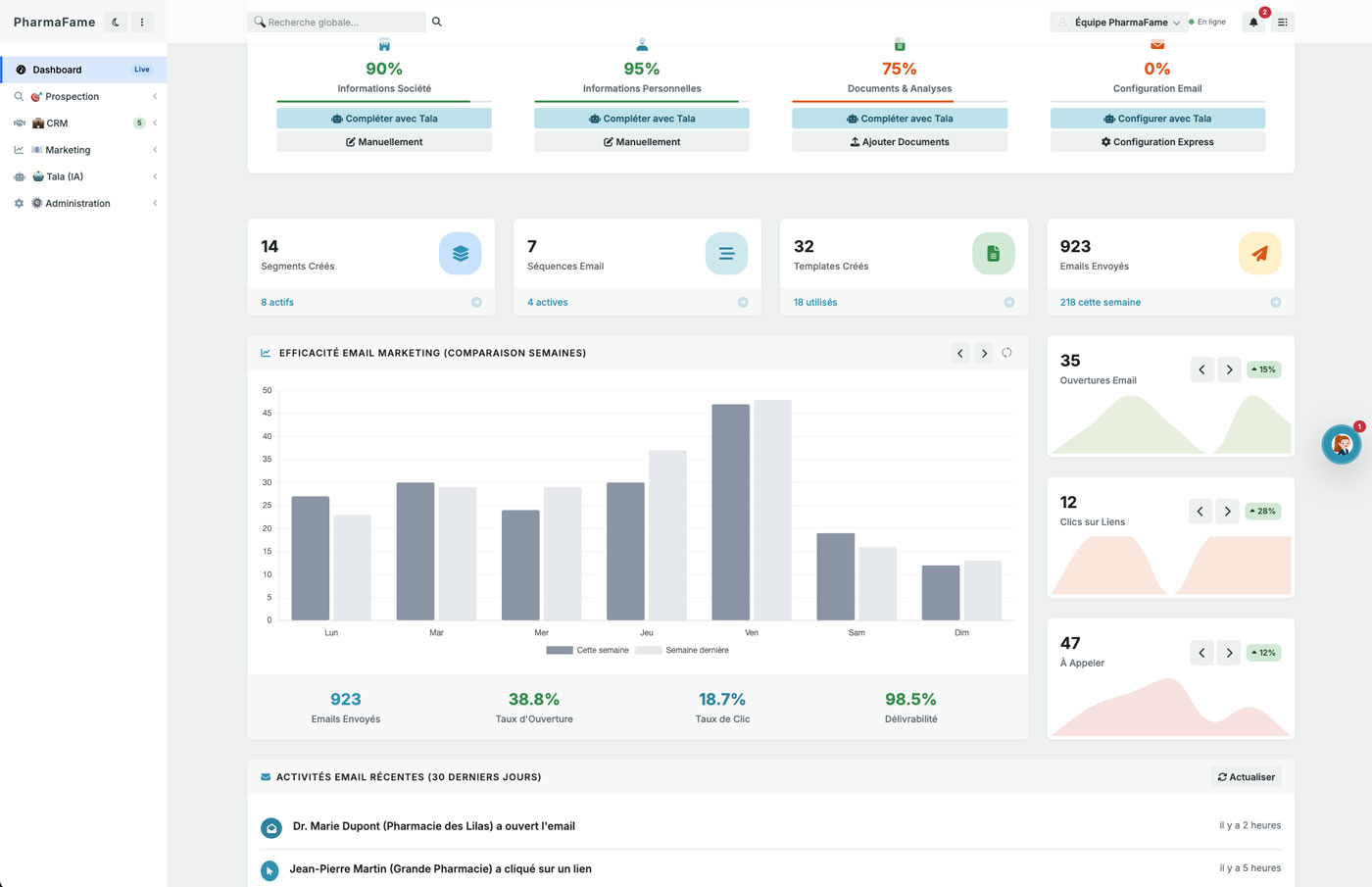Open Tala (IA) menu item

pyautogui.click(x=83, y=176)
